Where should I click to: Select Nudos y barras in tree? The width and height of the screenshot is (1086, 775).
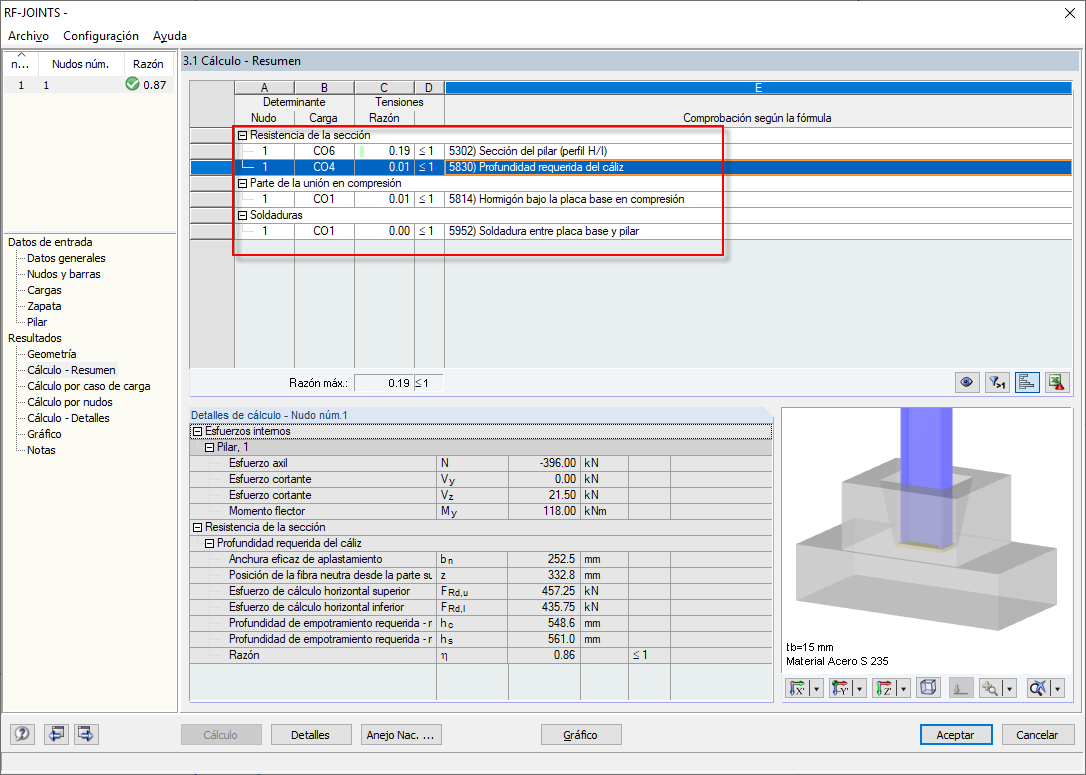coord(64,274)
